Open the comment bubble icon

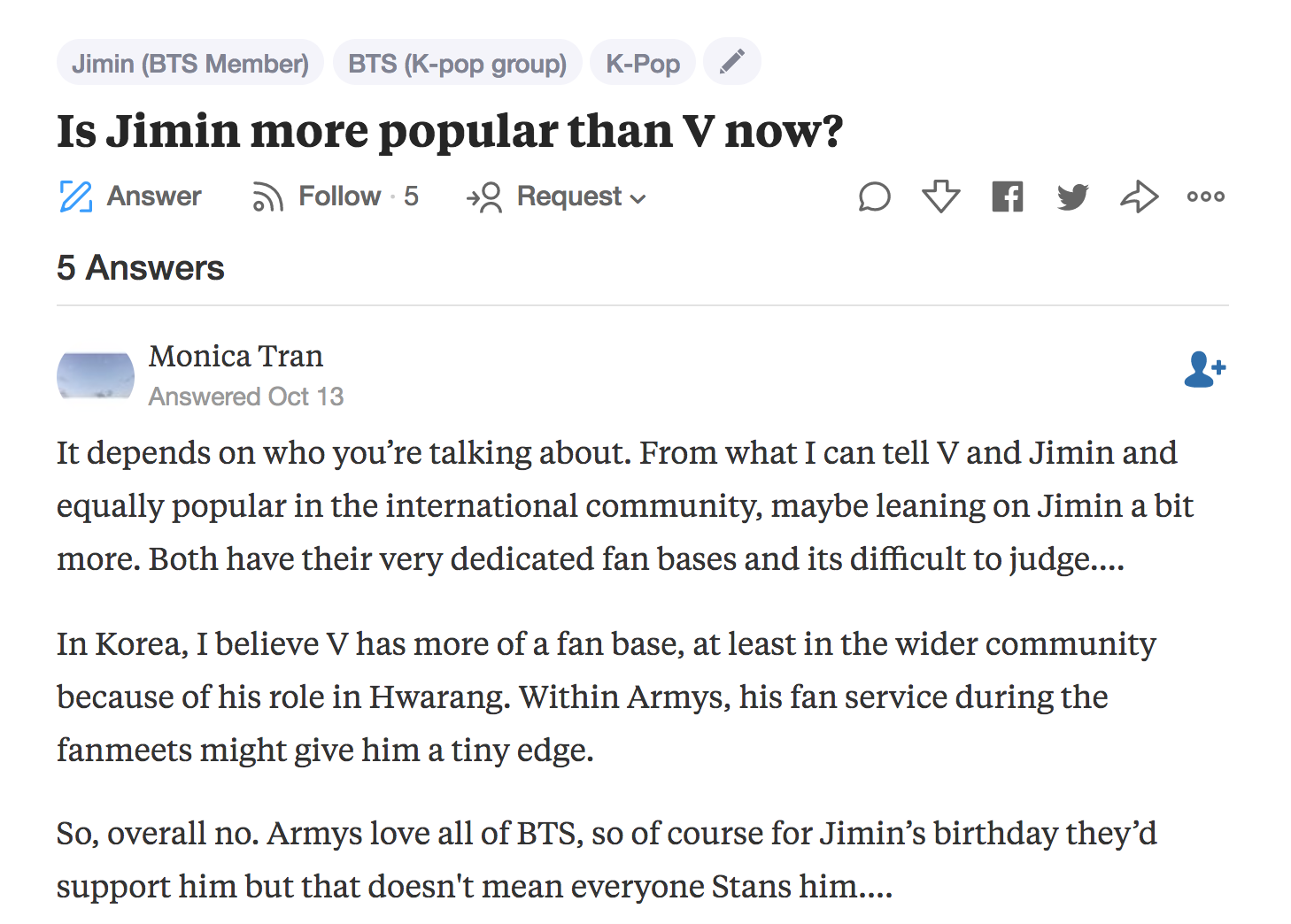click(x=874, y=196)
